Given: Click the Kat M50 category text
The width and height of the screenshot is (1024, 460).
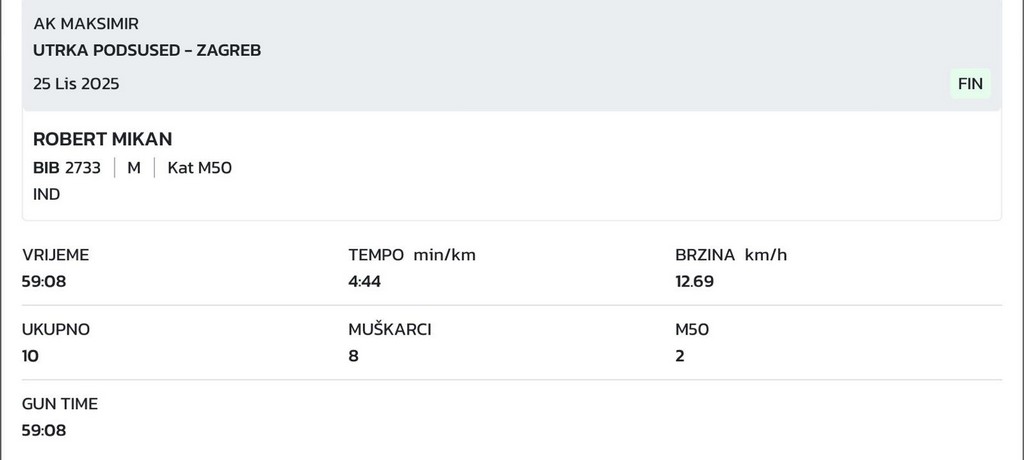Looking at the screenshot, I should [199, 168].
